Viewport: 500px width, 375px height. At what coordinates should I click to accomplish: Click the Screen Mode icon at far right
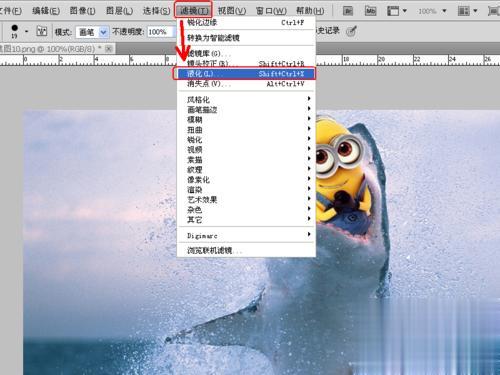pyautogui.click(x=494, y=11)
